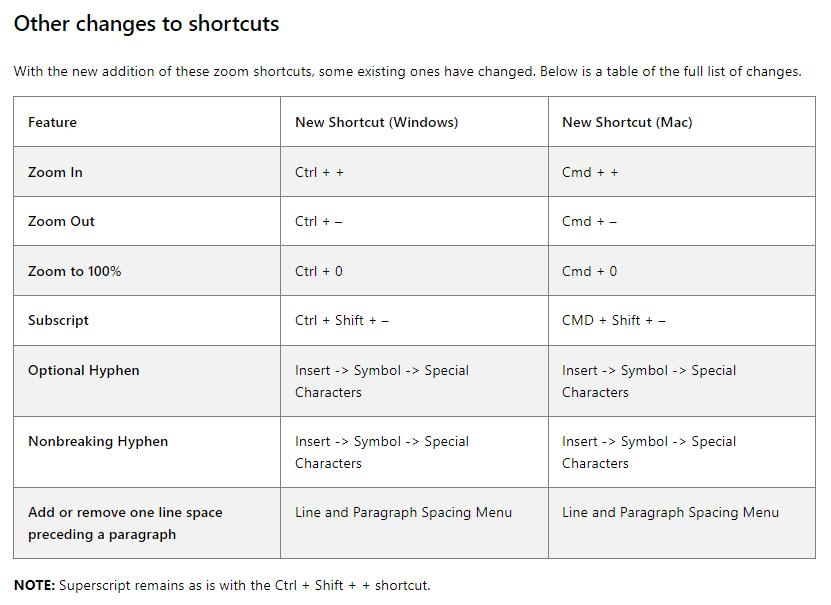Click the bold NOTE label below the table
Image resolution: width=831 pixels, height=605 pixels.
[x=34, y=585]
